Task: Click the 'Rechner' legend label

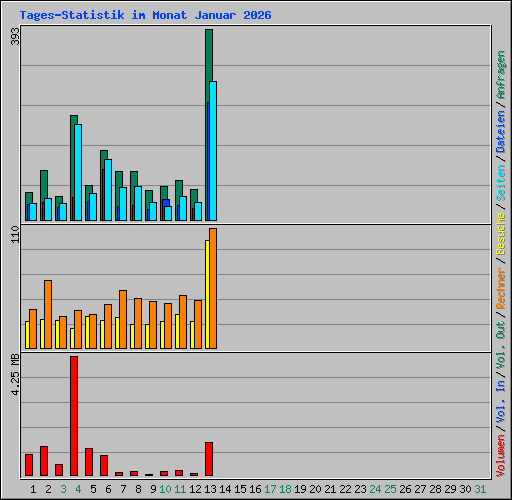Action: click(501, 288)
